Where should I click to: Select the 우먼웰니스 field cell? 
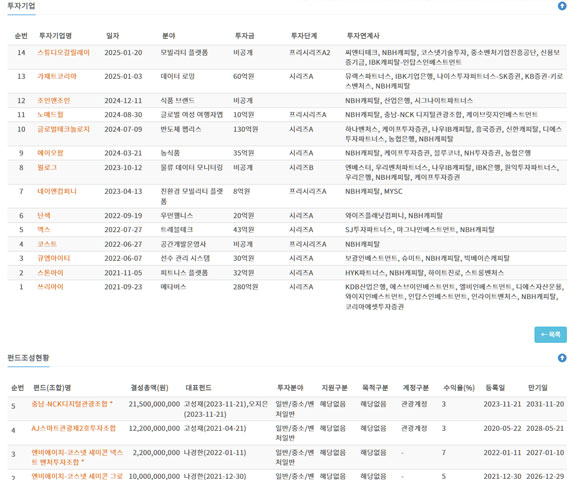pos(177,216)
